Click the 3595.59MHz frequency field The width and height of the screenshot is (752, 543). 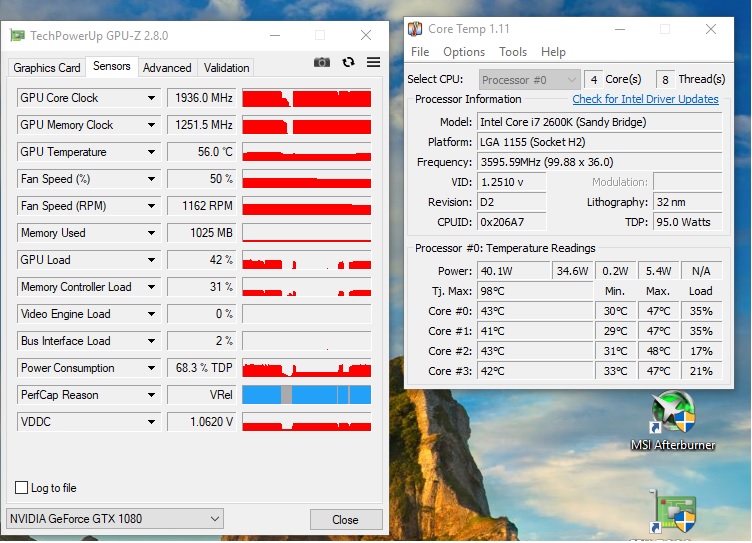tap(599, 162)
